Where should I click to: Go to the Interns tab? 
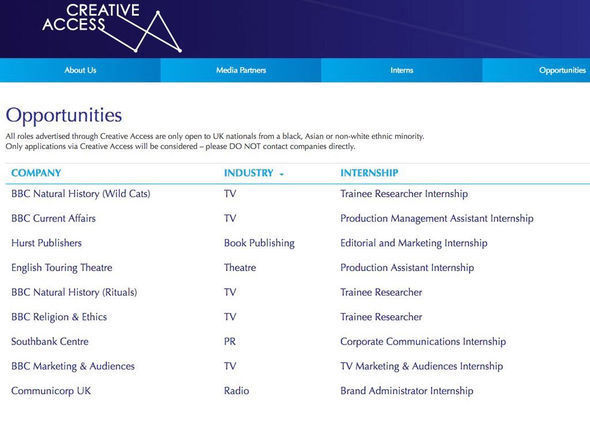point(401,70)
